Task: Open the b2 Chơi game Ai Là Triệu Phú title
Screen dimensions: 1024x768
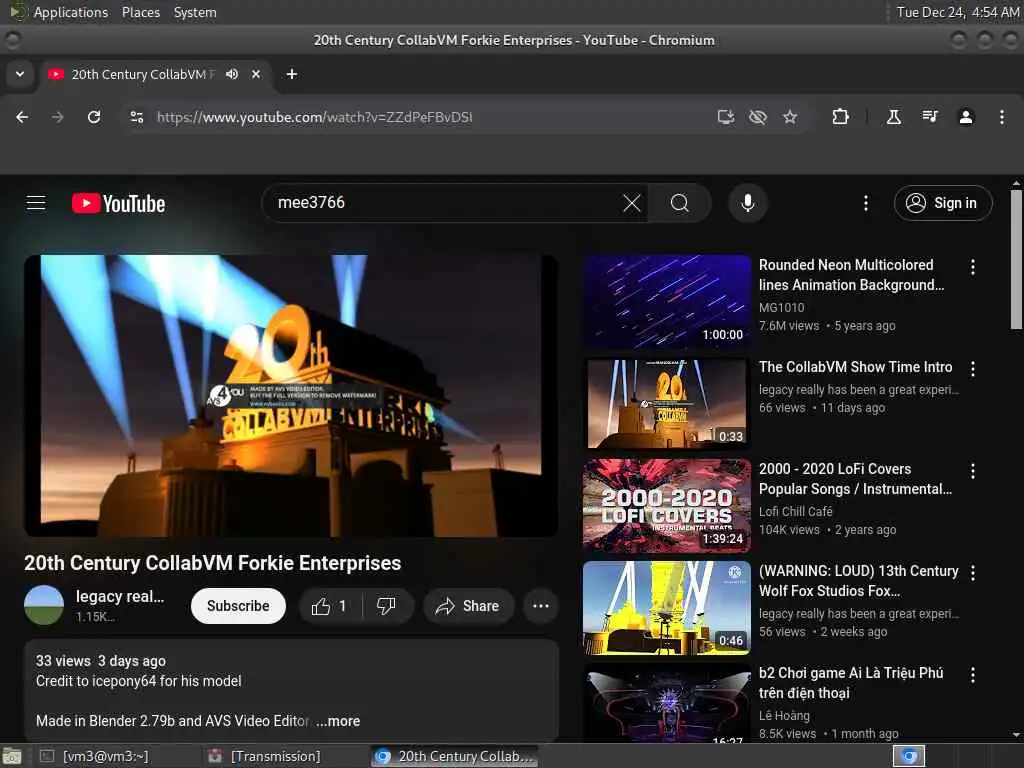Action: (x=851, y=682)
